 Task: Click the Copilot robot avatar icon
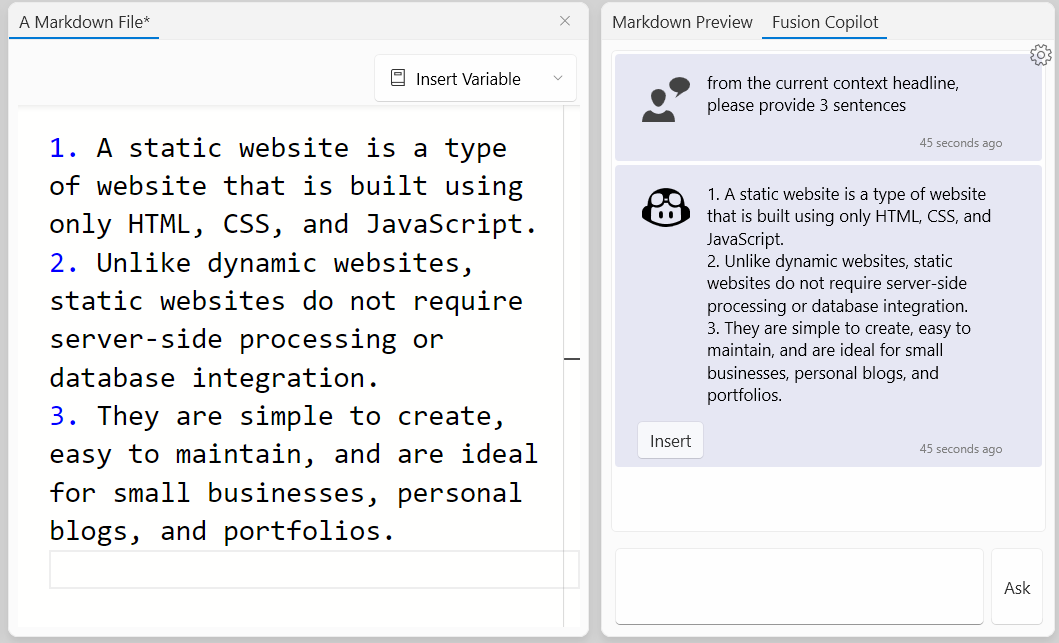[665, 208]
